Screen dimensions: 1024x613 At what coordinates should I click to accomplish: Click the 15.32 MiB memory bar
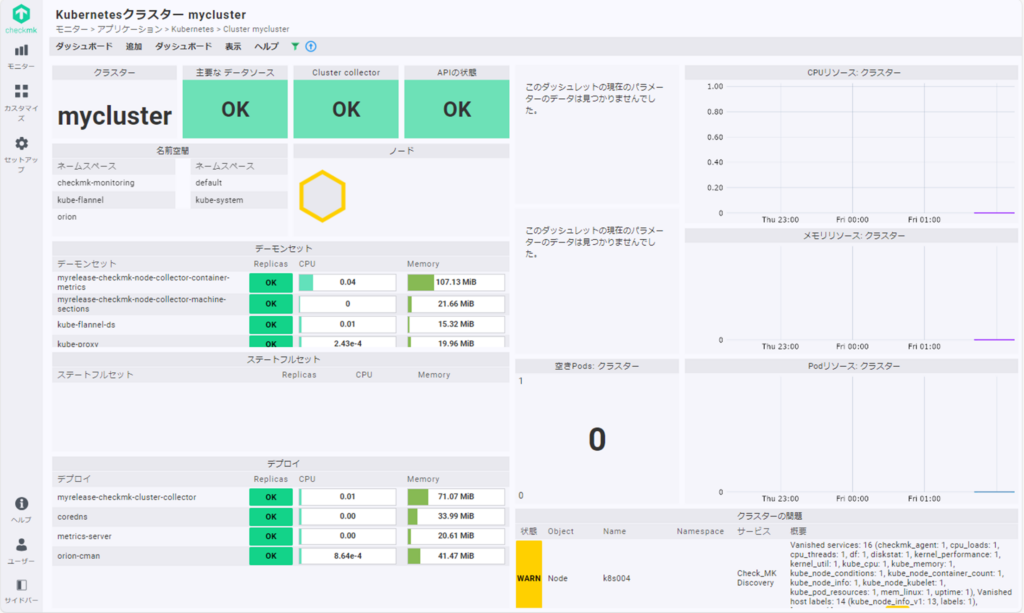(456, 324)
